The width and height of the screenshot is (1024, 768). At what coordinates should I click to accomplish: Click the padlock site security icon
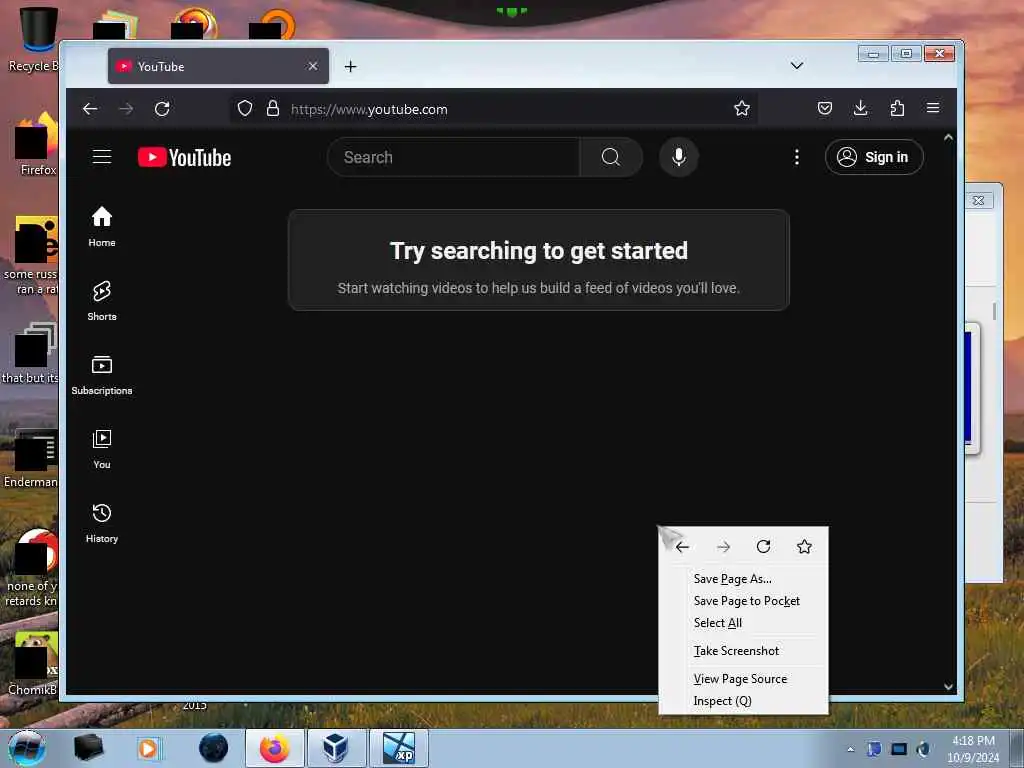[273, 108]
